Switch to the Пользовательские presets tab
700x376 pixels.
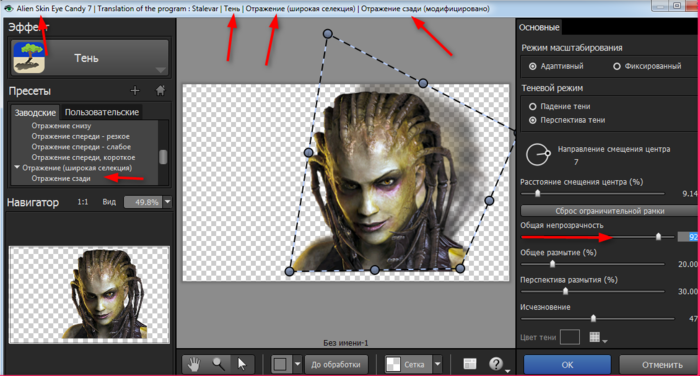point(101,112)
